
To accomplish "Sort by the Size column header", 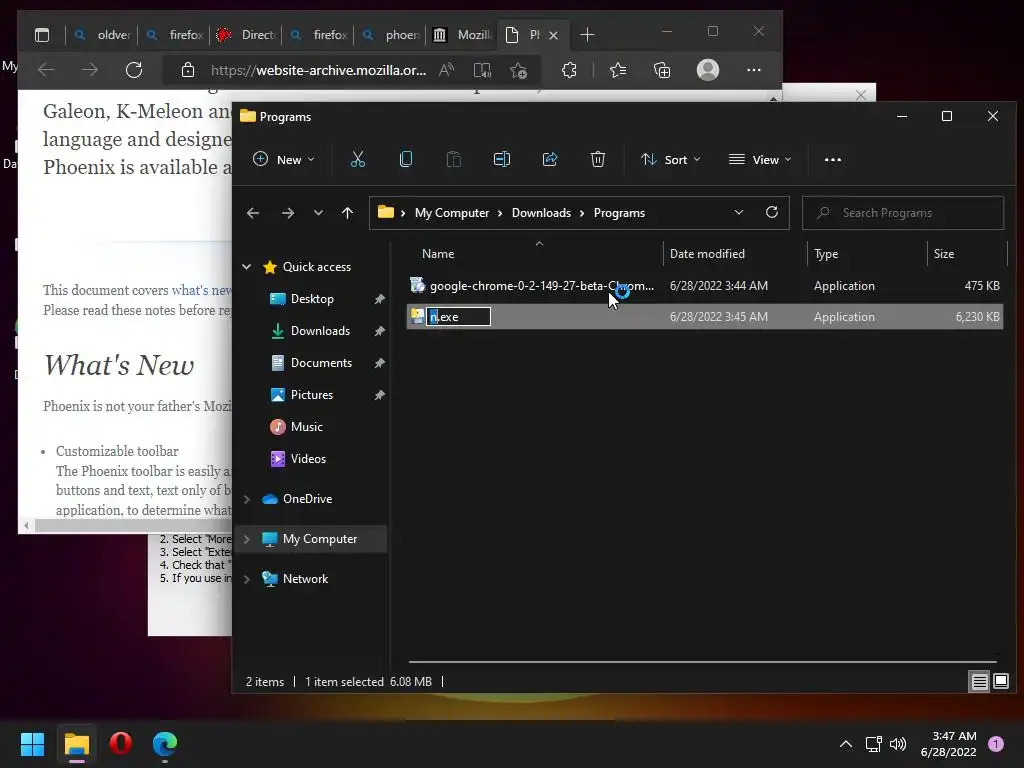I will [944, 253].
